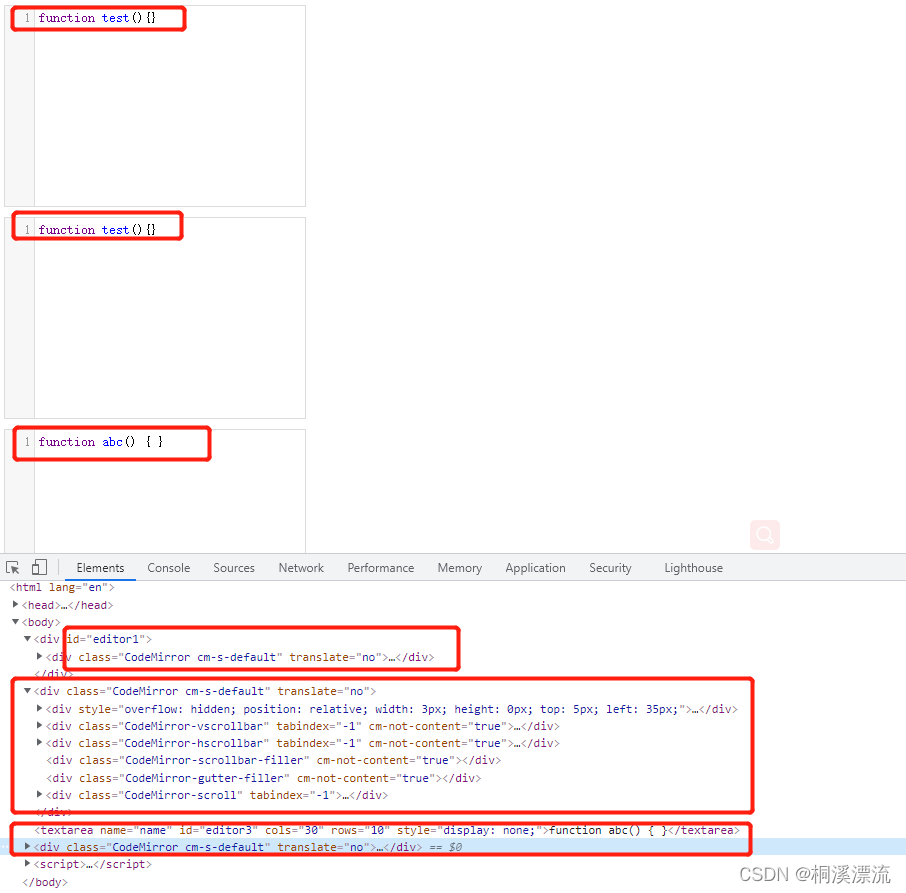The width and height of the screenshot is (906, 893).
Task: Switch to the Network tab
Action: pos(301,568)
